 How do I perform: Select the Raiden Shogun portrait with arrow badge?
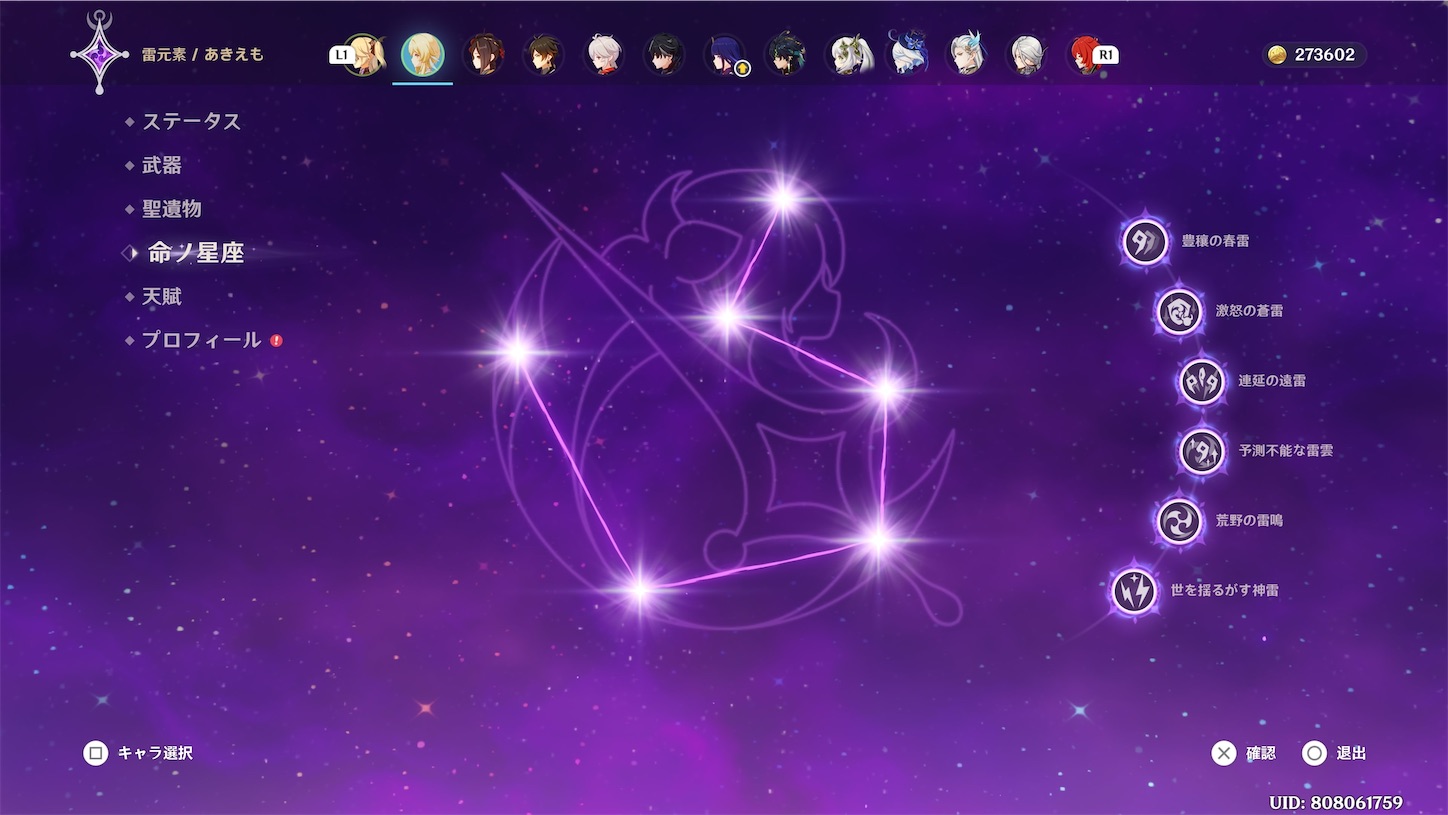[x=725, y=54]
